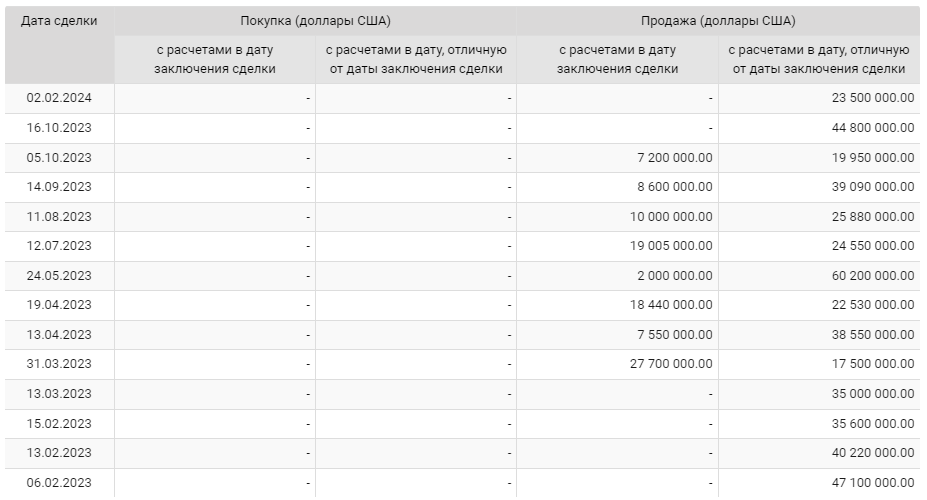Click the 7 200 000.00 cell
This screenshot has width=927, height=500.
(675, 158)
